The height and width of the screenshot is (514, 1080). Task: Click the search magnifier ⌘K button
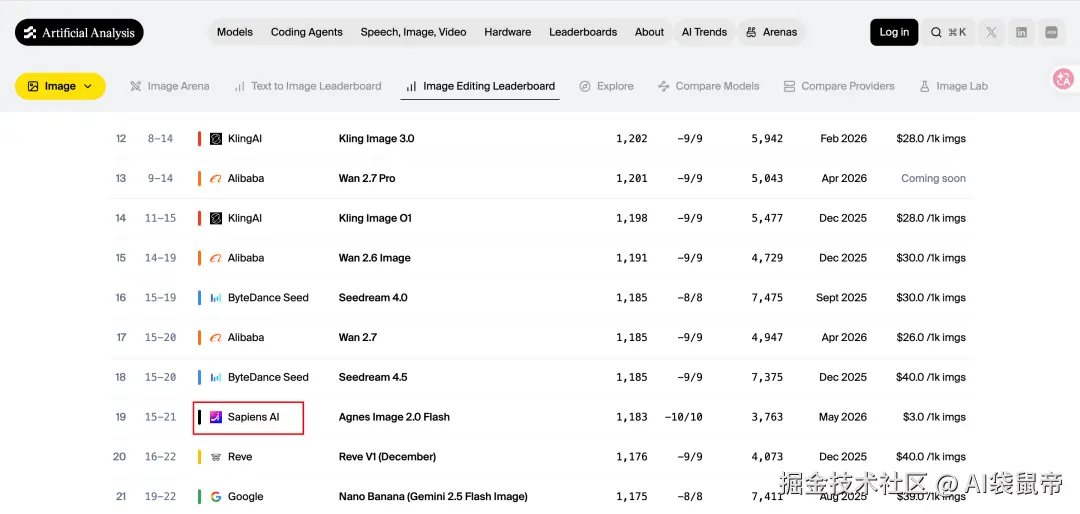point(948,32)
